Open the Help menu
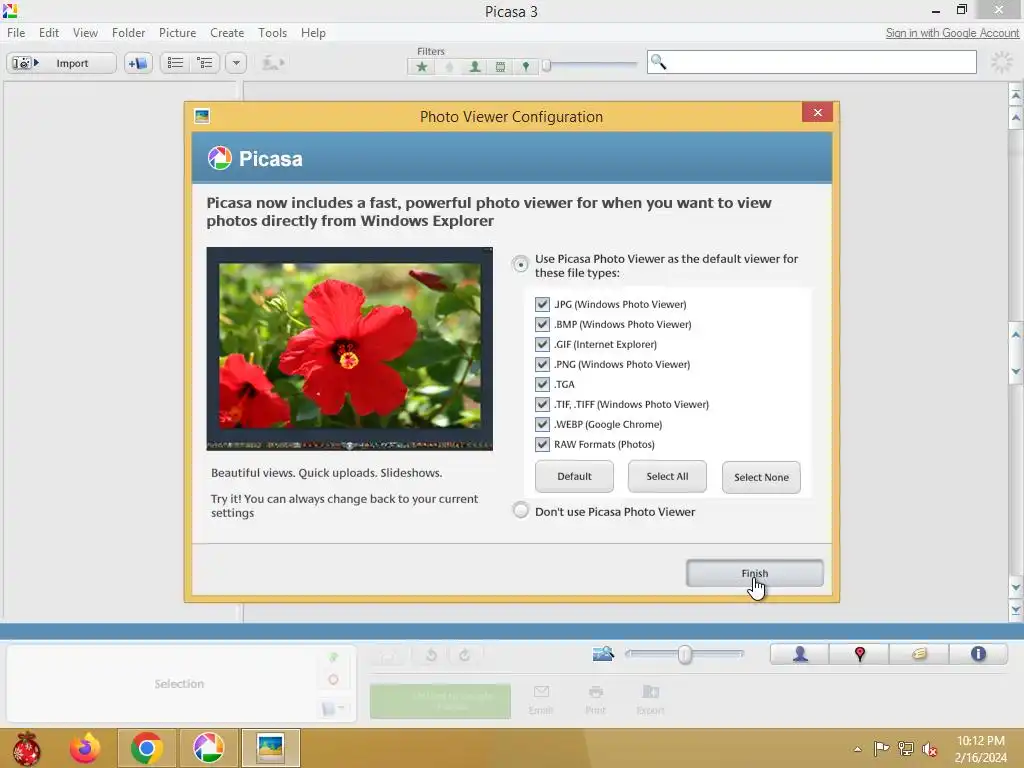Screen dimensions: 1024x768 pyautogui.click(x=313, y=33)
